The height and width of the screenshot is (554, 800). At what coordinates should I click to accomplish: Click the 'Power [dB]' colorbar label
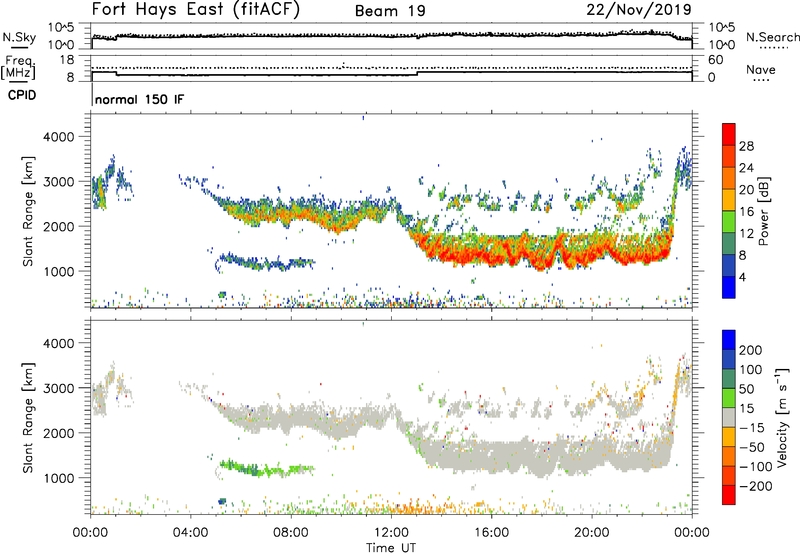point(764,211)
